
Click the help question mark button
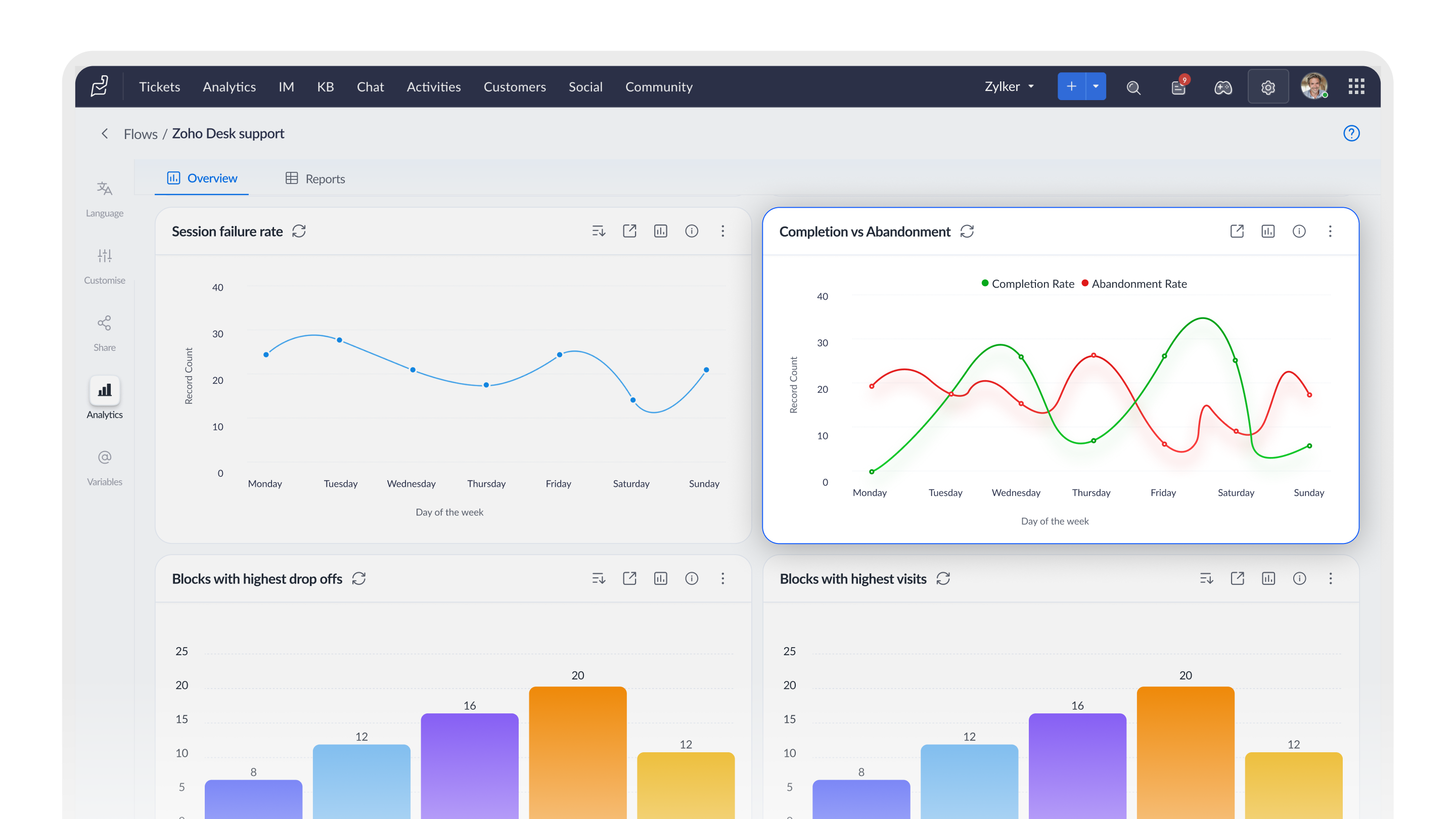pyautogui.click(x=1351, y=133)
